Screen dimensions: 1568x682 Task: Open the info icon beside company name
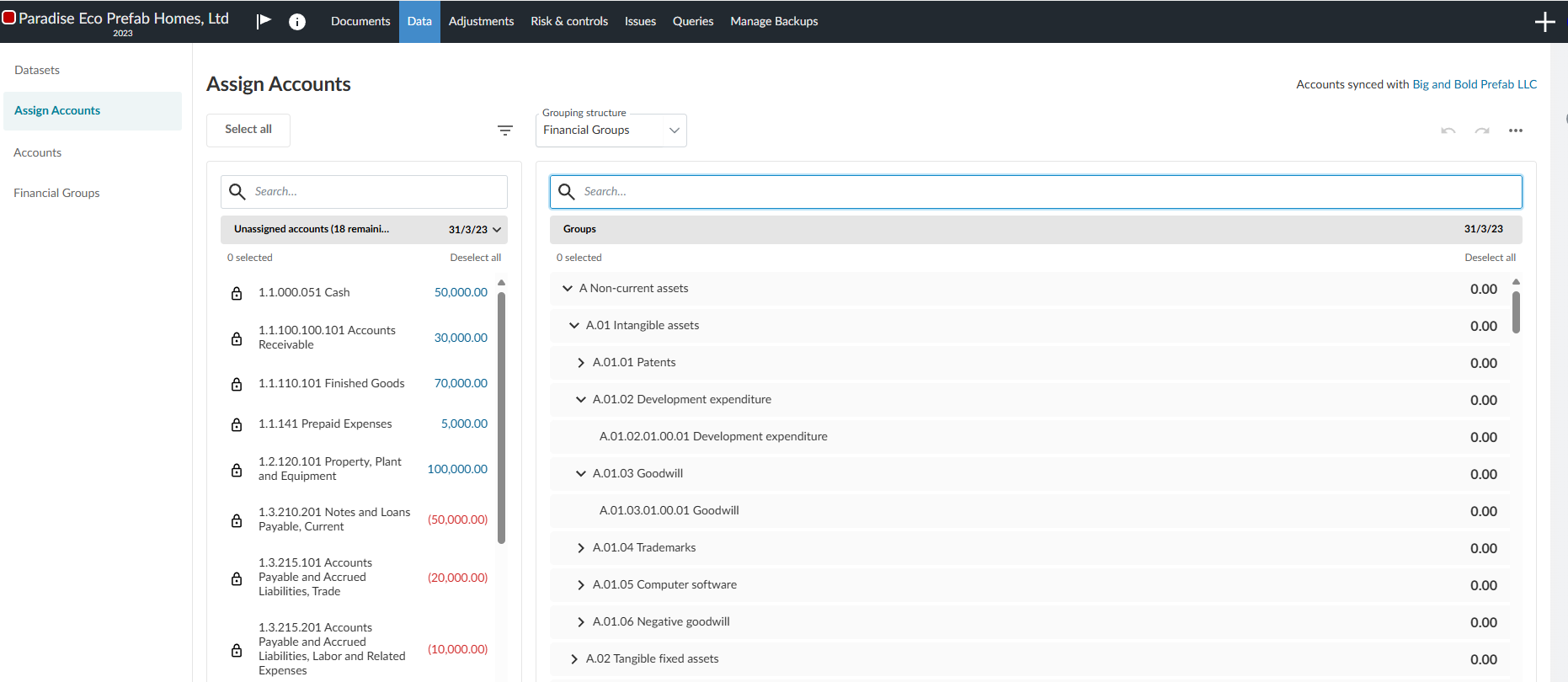click(297, 22)
